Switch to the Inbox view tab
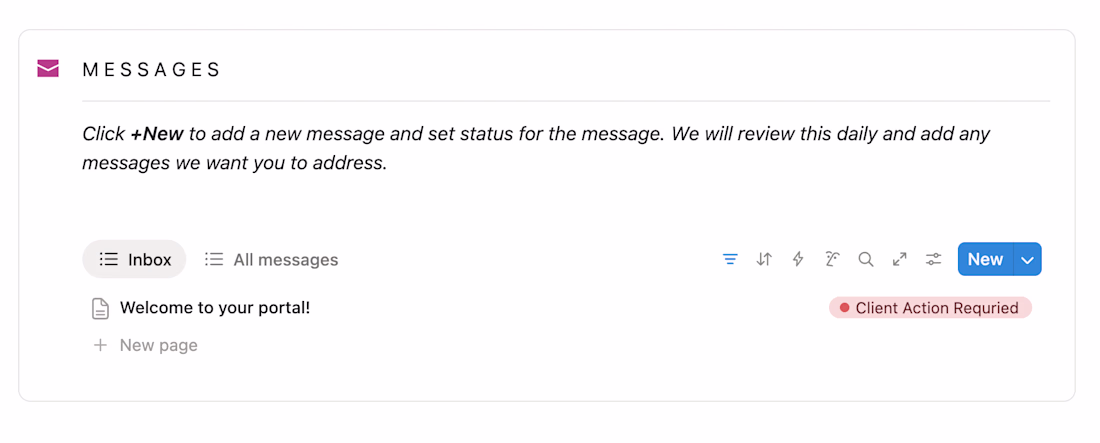 pos(135,260)
